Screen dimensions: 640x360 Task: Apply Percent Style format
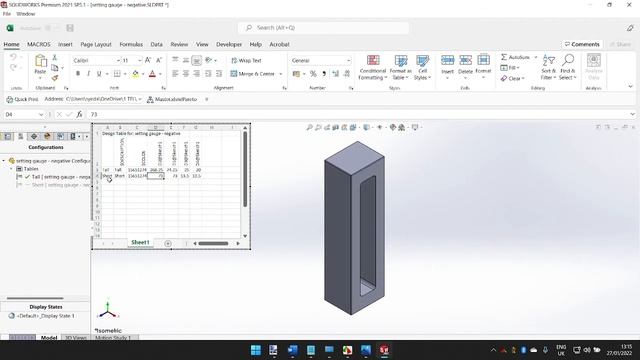(313, 74)
